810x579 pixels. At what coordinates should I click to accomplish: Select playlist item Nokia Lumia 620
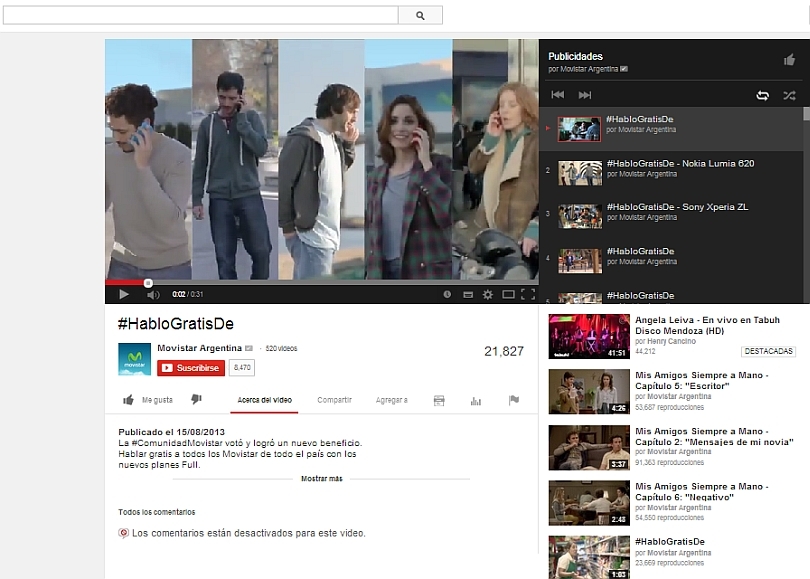pos(671,173)
